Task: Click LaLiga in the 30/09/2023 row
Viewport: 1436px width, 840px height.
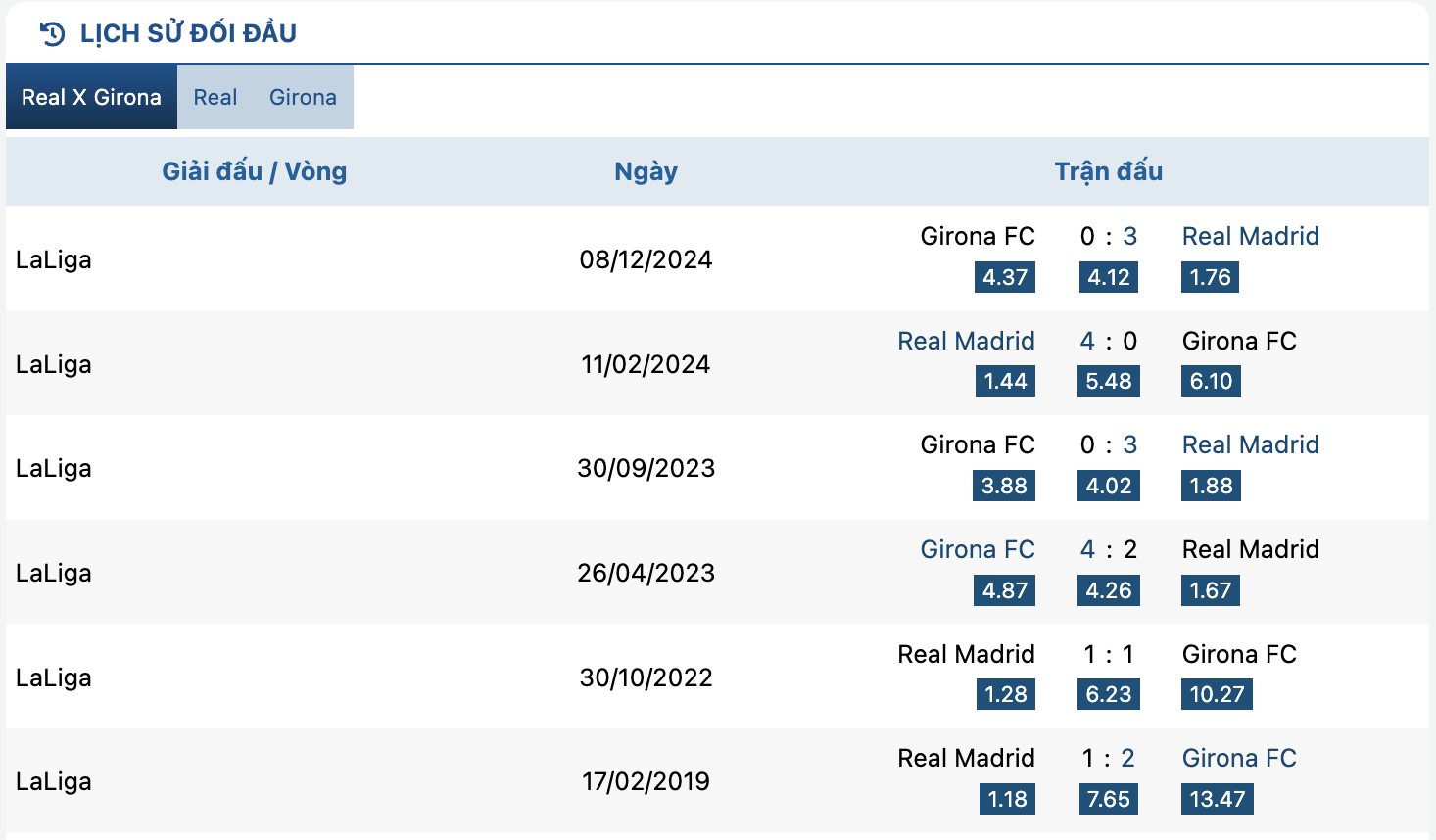Action: tap(54, 468)
